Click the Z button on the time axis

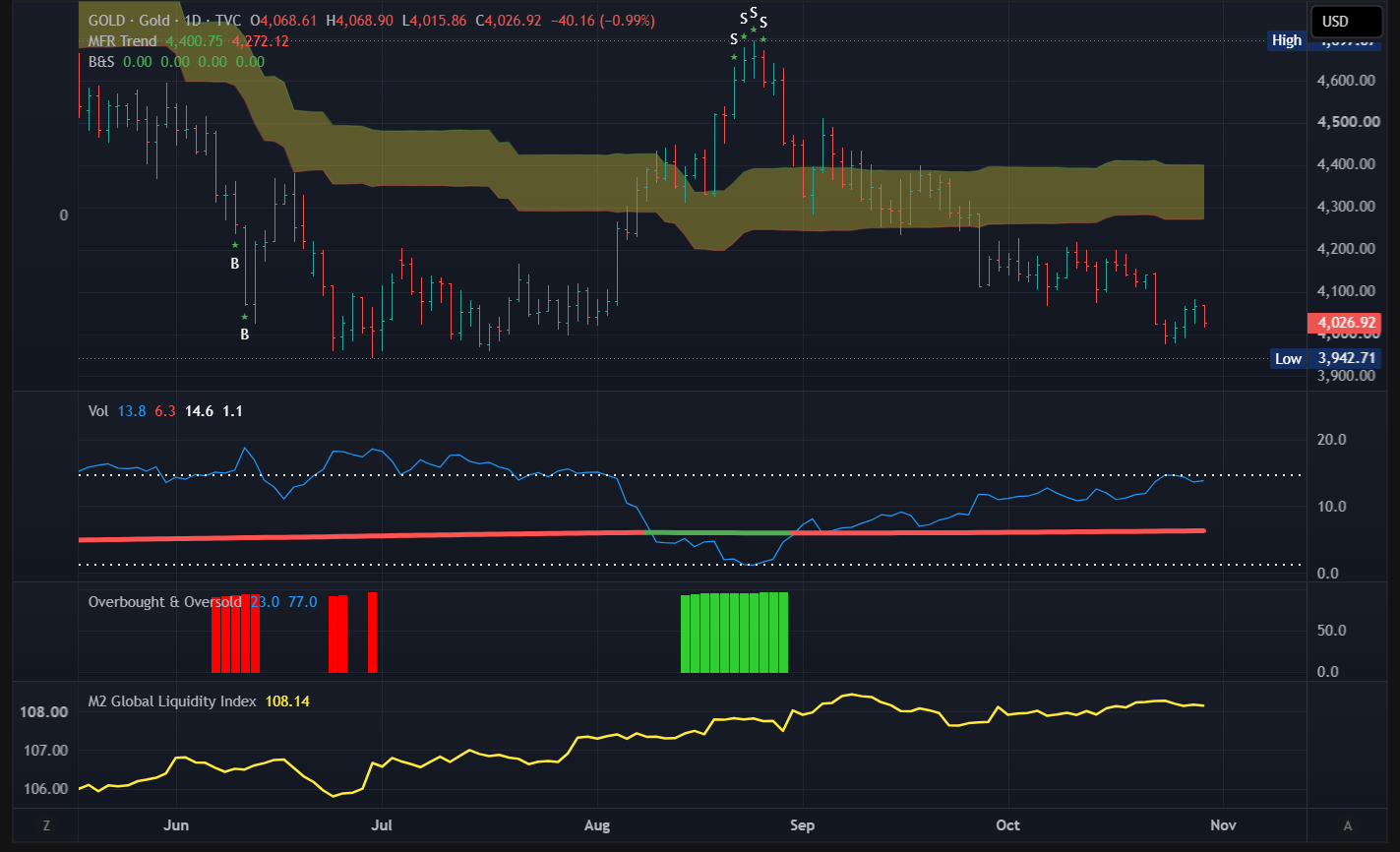pyautogui.click(x=46, y=825)
